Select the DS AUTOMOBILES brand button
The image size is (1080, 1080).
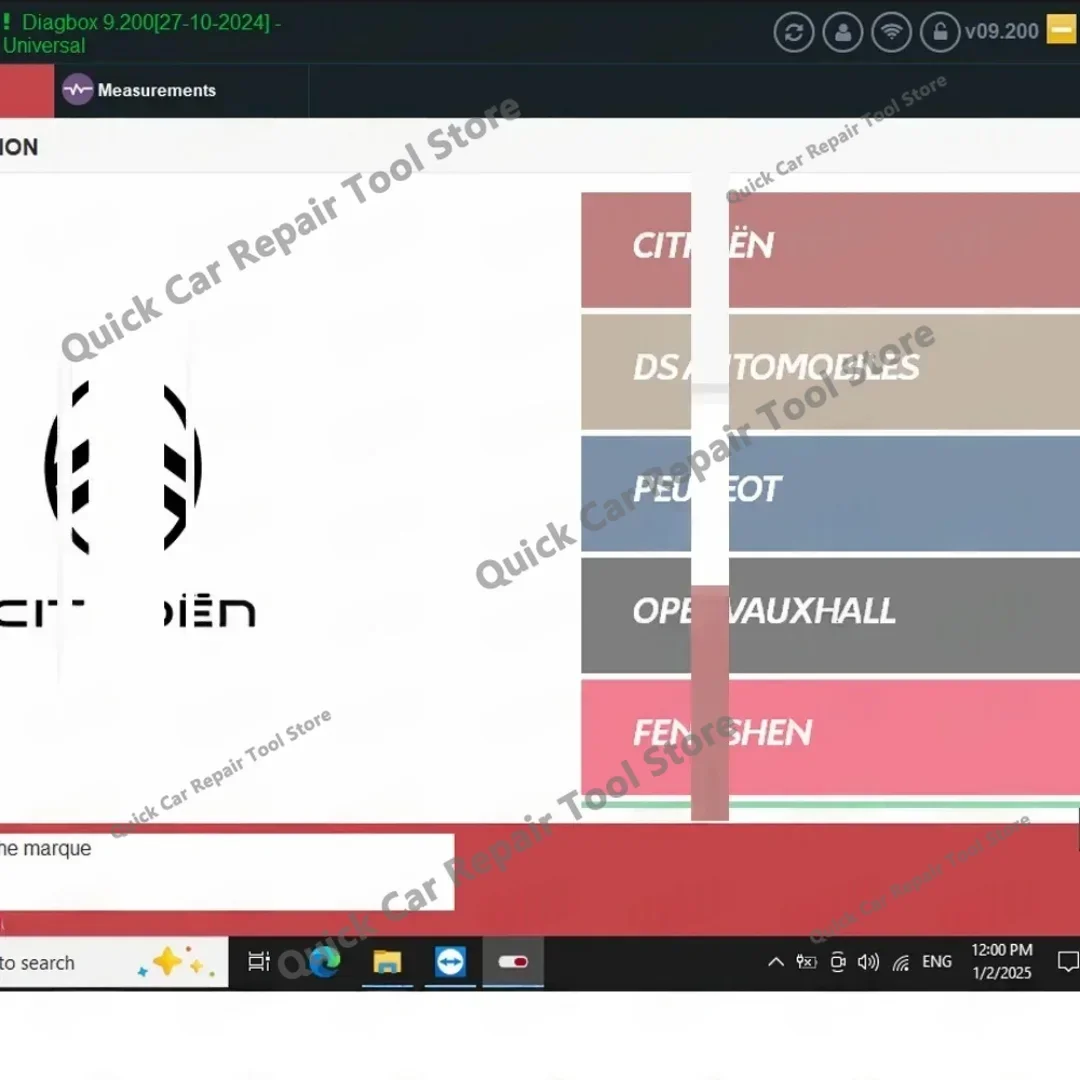[x=830, y=372]
